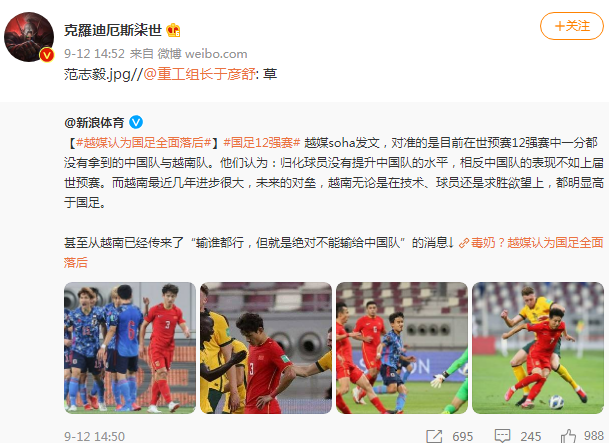Like the post with thumbs-up icon
The height and width of the screenshot is (443, 609).
(568, 436)
